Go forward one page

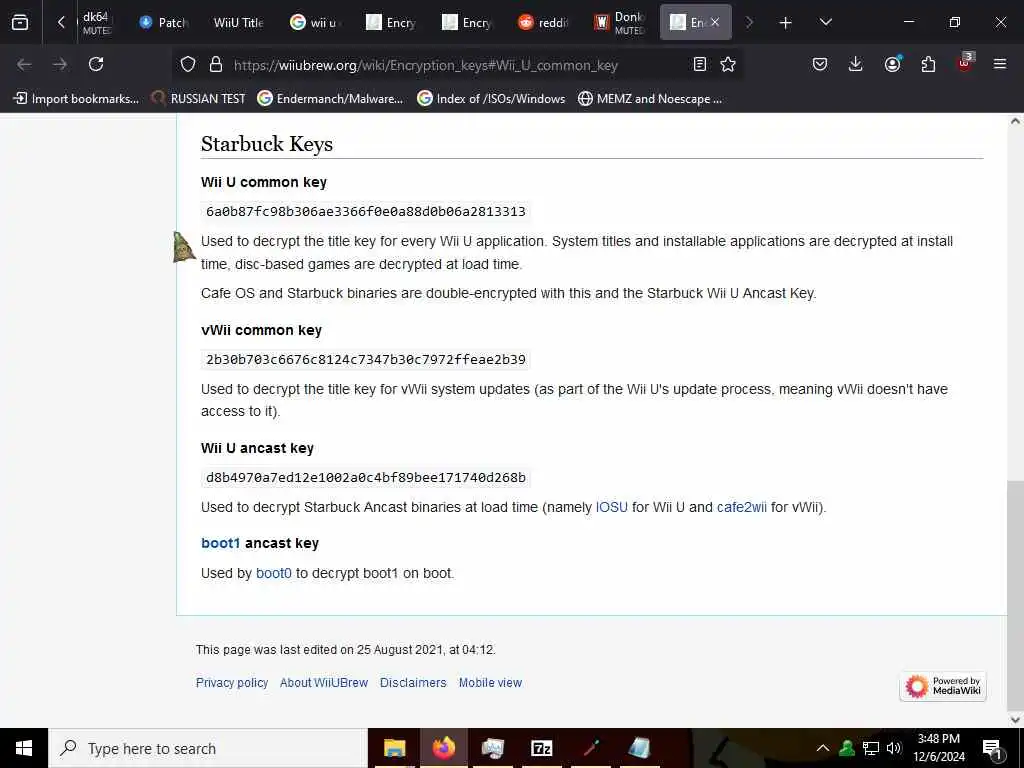click(x=60, y=64)
